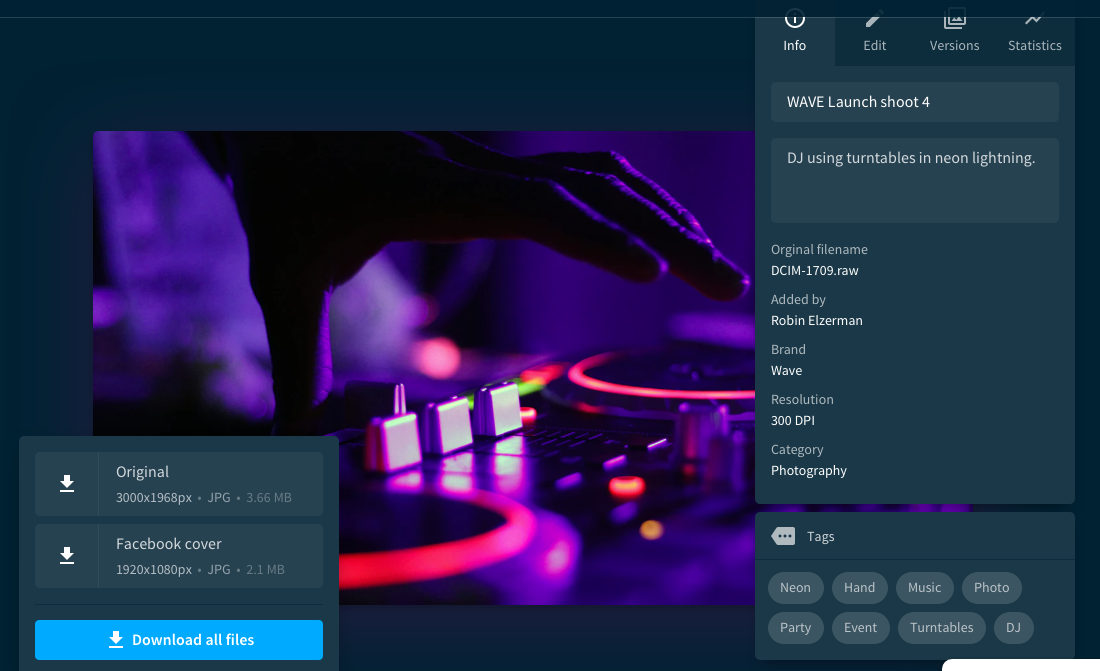This screenshot has height=671, width=1100.
Task: Switch to the Statistics tab label
Action: pyautogui.click(x=1034, y=45)
